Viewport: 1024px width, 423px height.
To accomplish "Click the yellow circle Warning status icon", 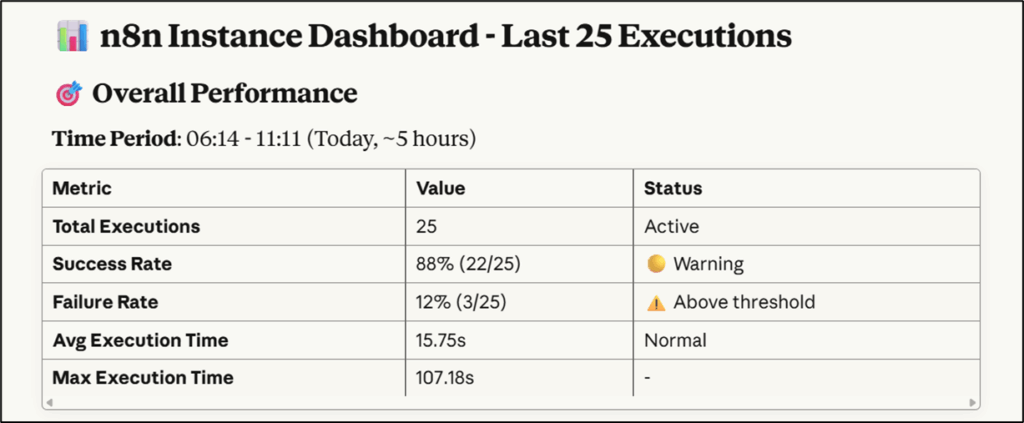I will pyautogui.click(x=656, y=264).
